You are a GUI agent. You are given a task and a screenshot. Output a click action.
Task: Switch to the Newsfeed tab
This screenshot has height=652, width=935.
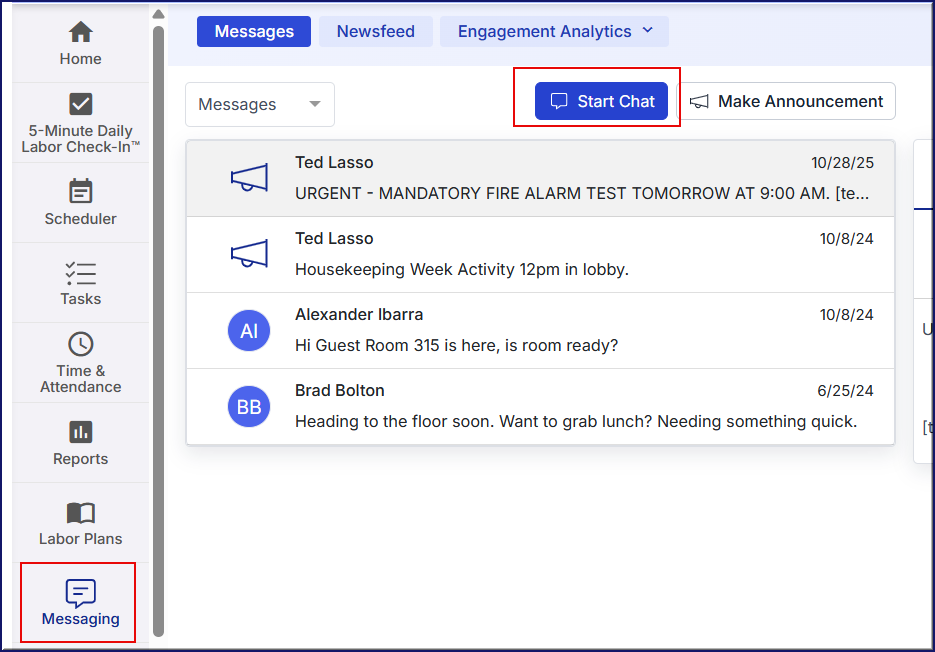pyautogui.click(x=375, y=31)
